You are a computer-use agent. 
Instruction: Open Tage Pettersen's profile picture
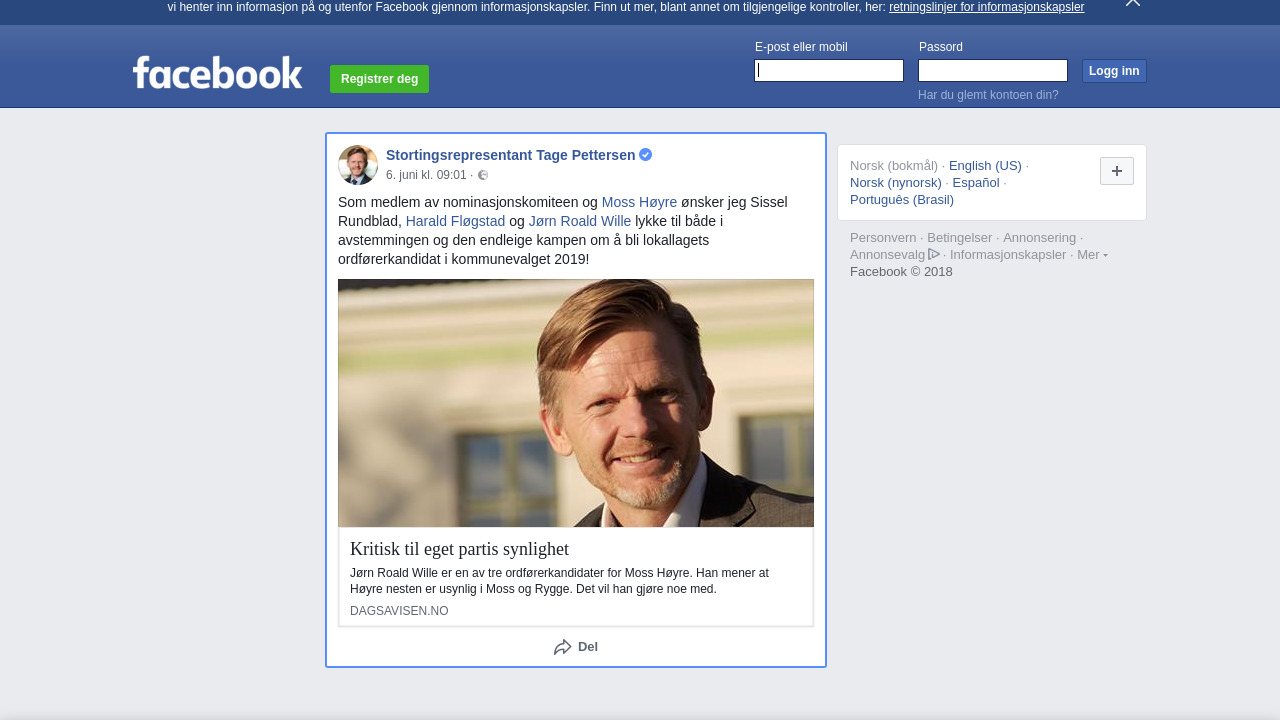[358, 165]
